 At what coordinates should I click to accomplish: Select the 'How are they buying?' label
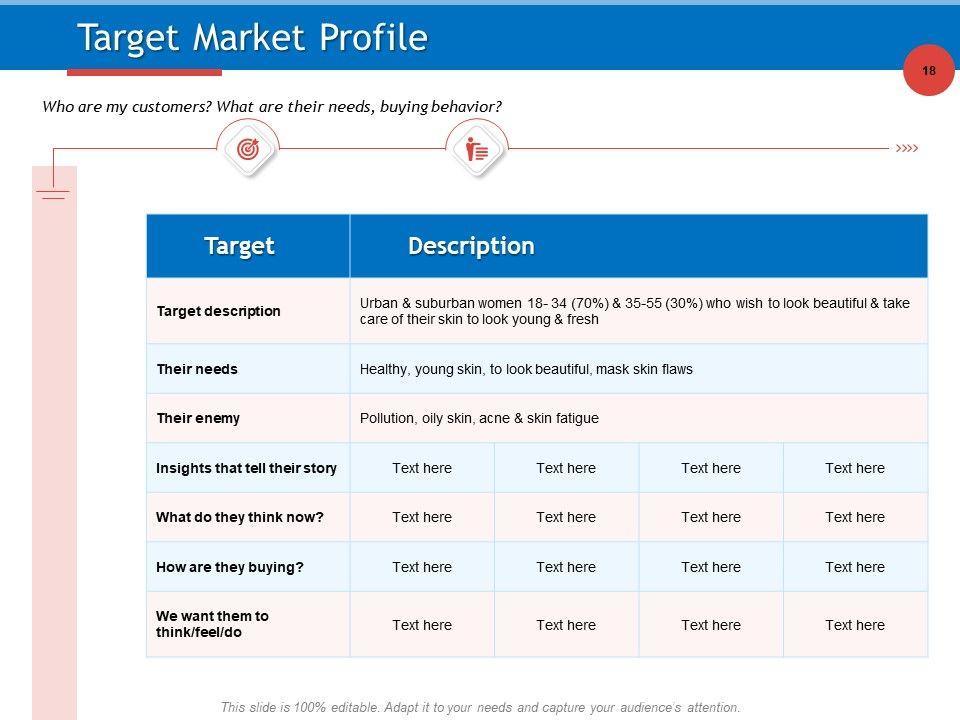pyautogui.click(x=230, y=567)
